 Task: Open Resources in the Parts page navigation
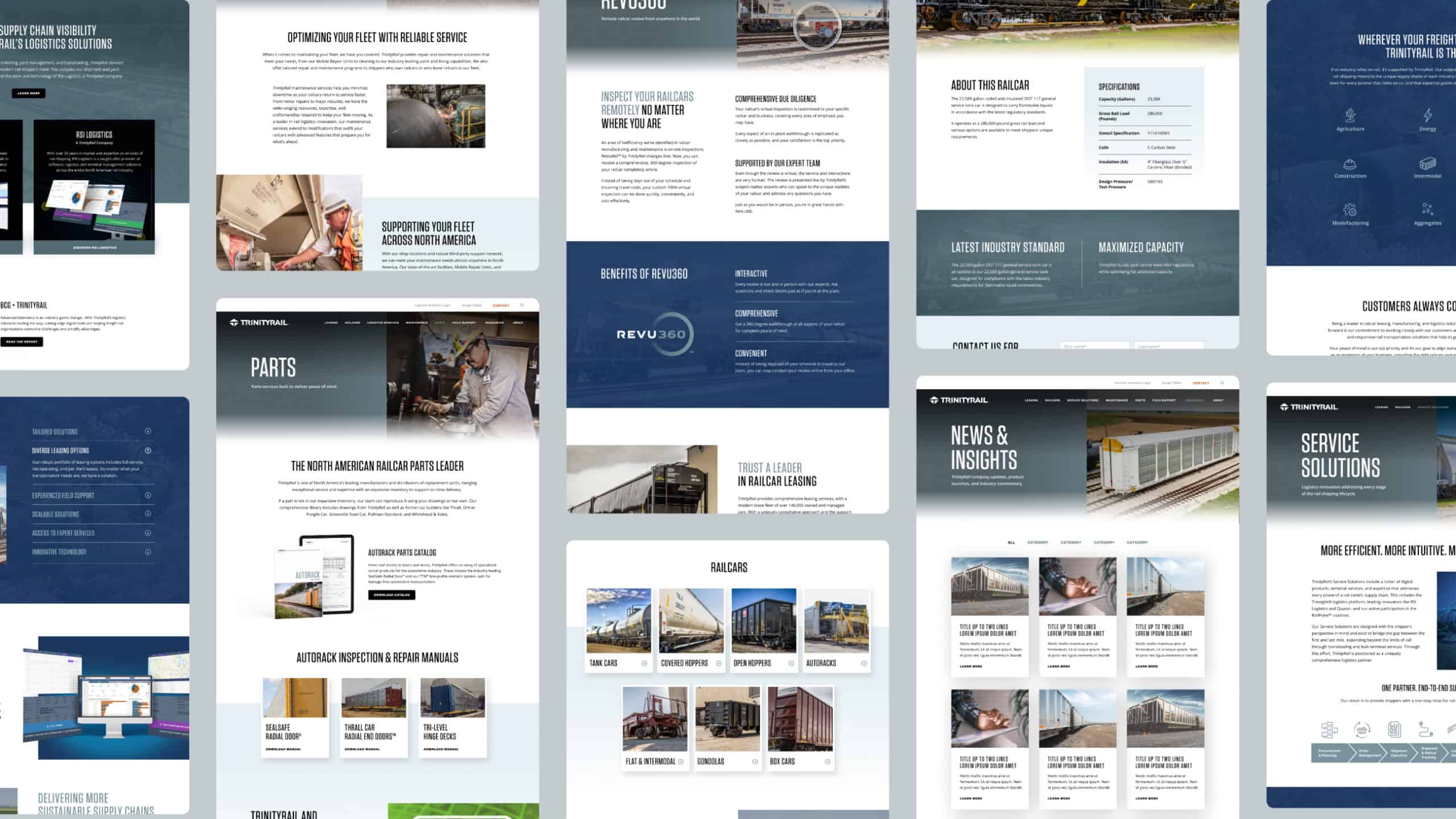[x=494, y=322]
